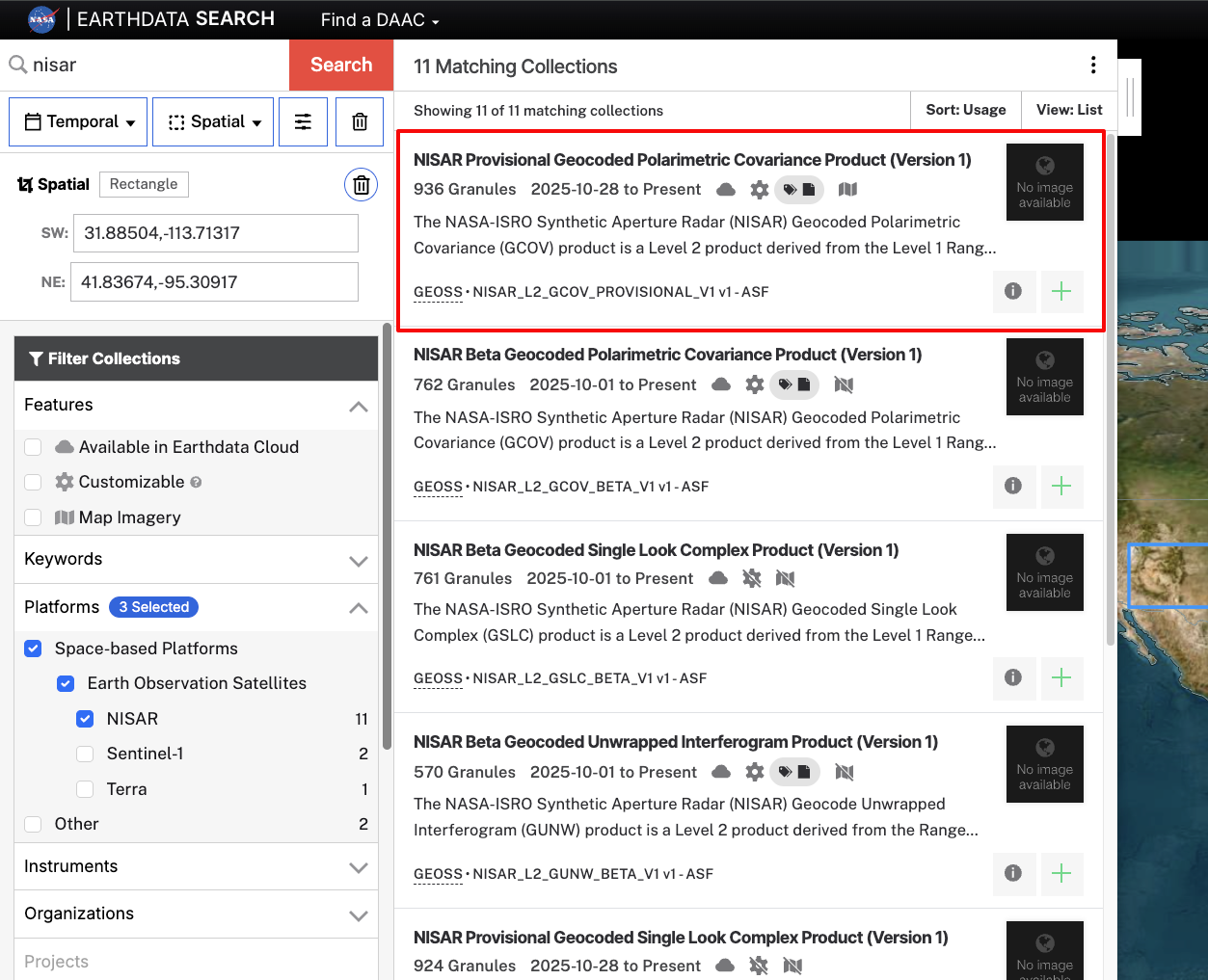The image size is (1208, 980).
Task: View info for NISAR_L2_GSLC_BETA_V1 collection
Action: point(1013,677)
